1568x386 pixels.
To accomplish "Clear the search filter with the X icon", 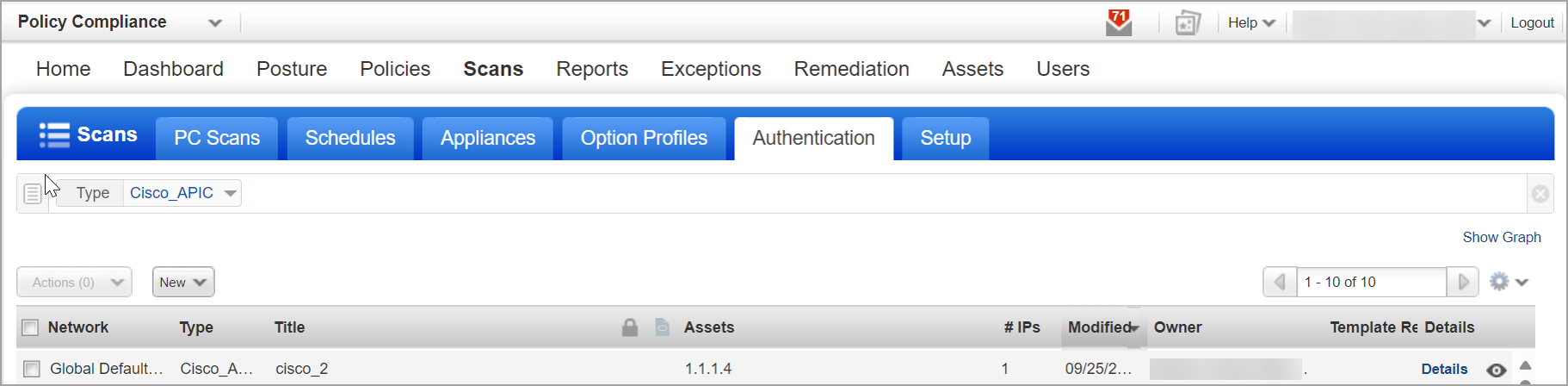I will (x=1540, y=194).
